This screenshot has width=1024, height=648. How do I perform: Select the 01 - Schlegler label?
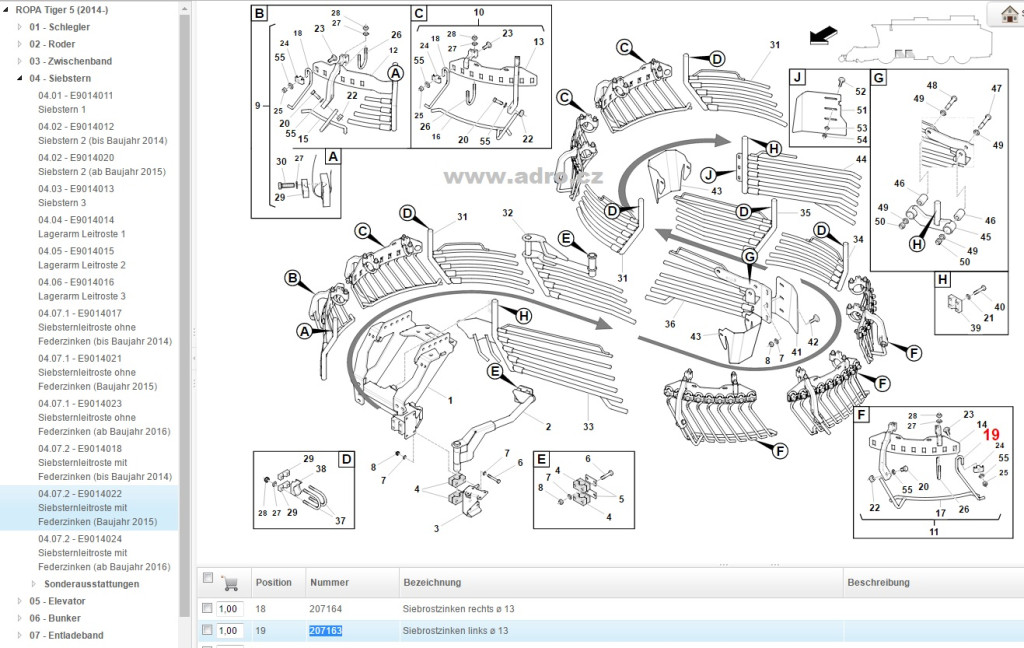59,27
